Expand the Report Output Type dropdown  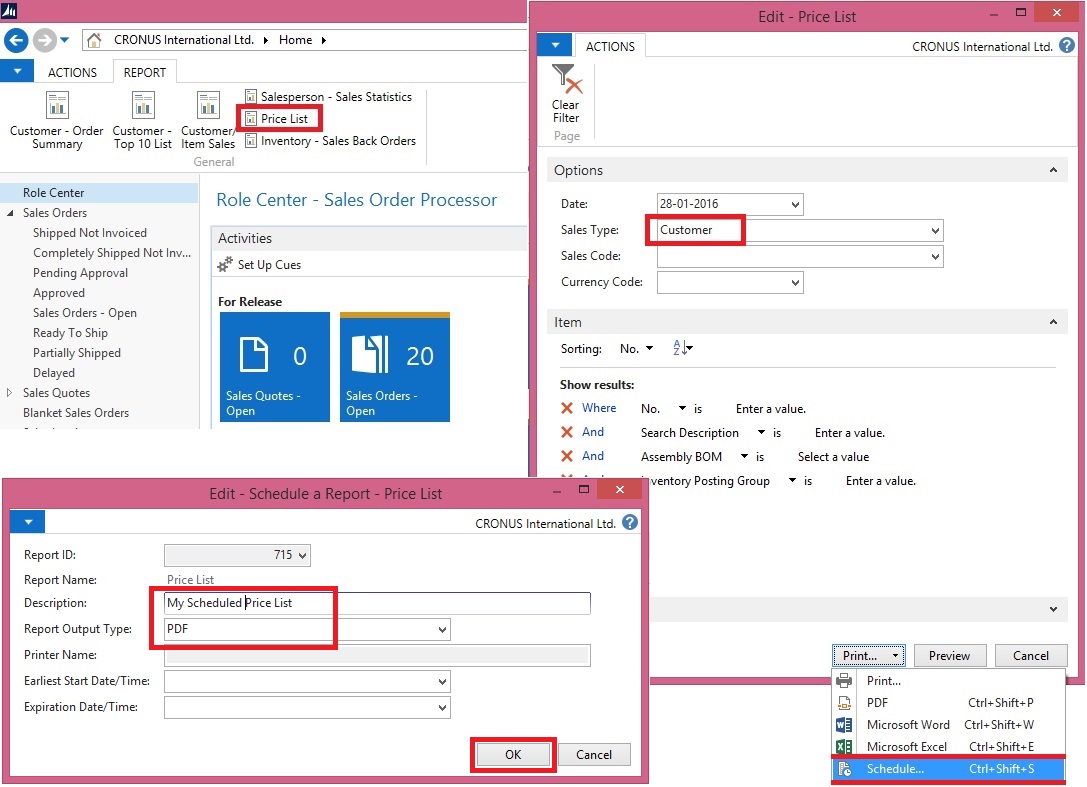click(x=442, y=630)
